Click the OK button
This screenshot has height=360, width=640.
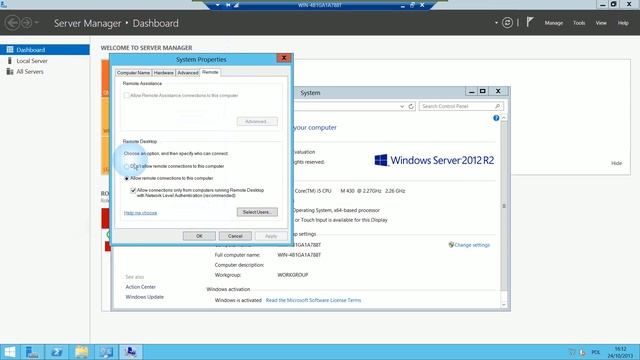[199, 236]
